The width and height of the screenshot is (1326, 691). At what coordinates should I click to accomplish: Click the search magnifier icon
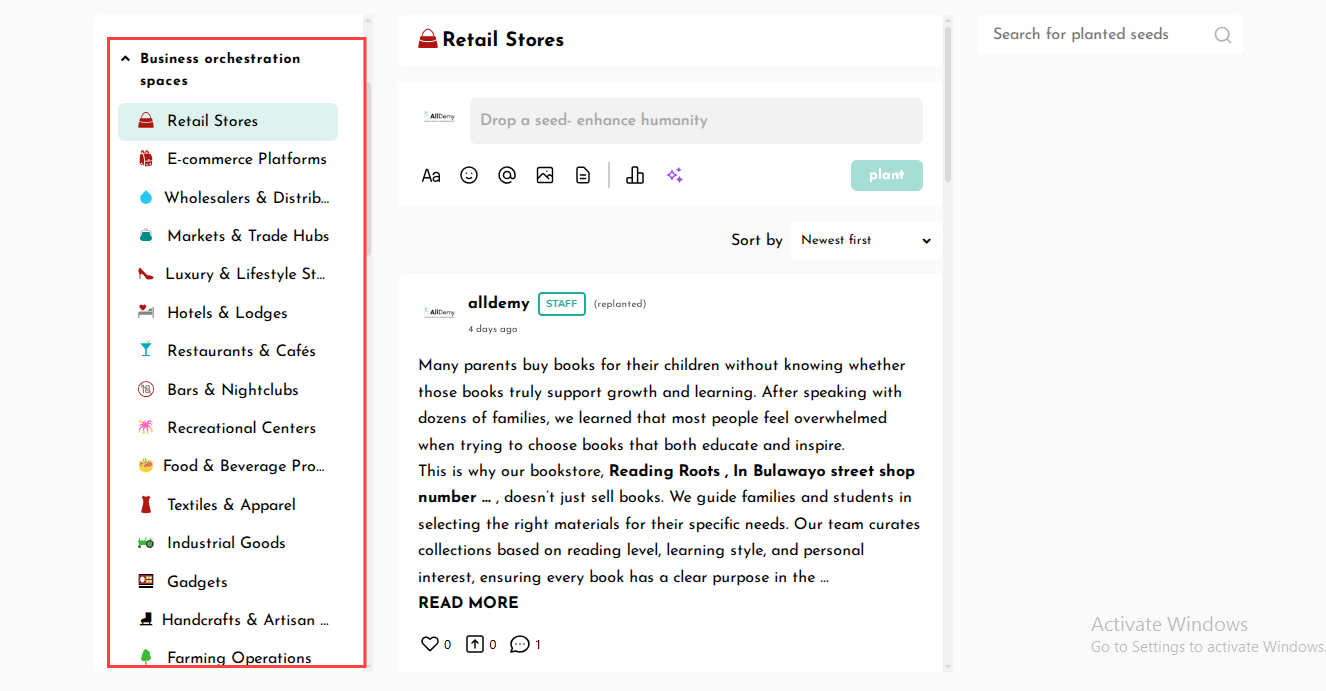pos(1222,35)
